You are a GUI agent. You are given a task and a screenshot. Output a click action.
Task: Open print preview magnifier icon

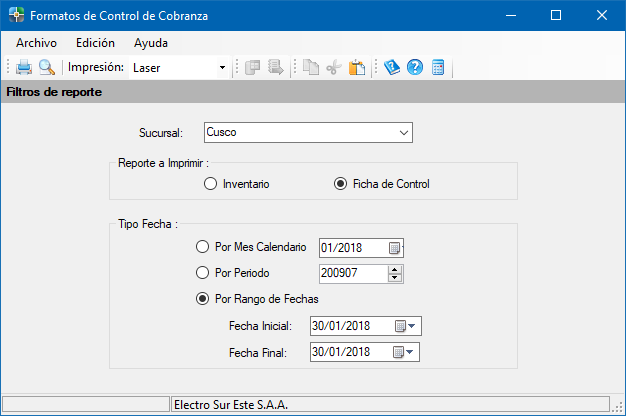tap(47, 67)
